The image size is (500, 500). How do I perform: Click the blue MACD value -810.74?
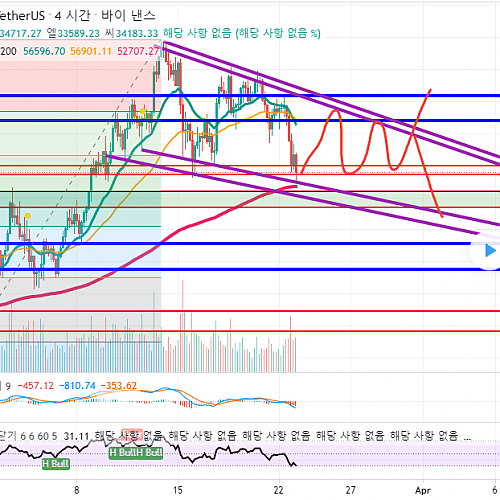tap(77, 386)
